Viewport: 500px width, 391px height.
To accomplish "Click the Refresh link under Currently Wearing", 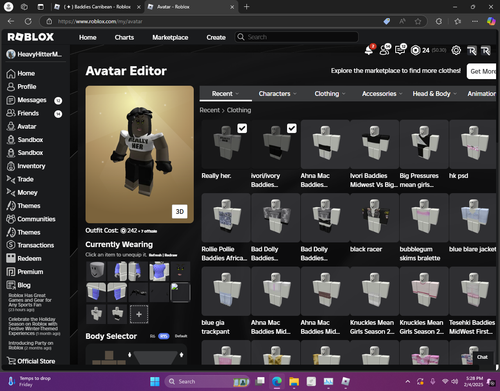I will point(156,255).
